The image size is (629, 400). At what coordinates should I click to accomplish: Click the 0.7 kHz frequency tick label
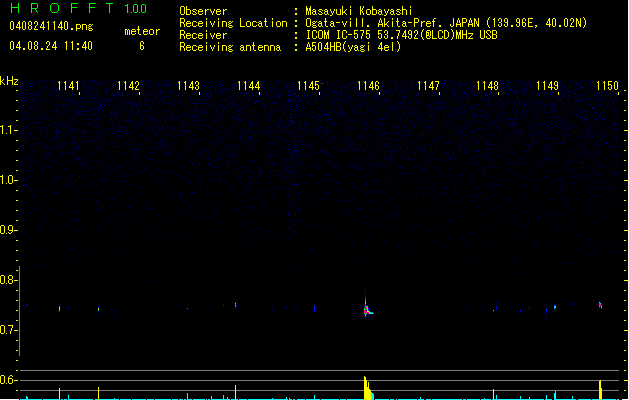pyautogui.click(x=8, y=330)
